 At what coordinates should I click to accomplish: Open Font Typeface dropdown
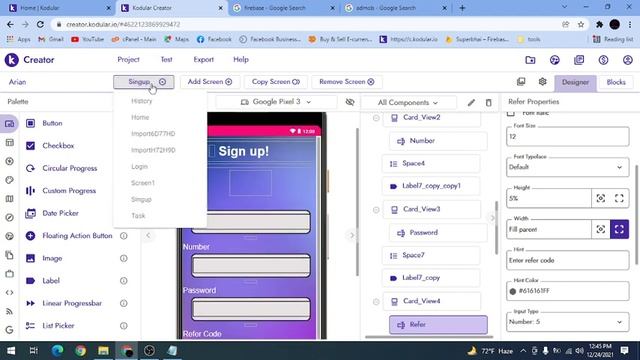[567, 167]
